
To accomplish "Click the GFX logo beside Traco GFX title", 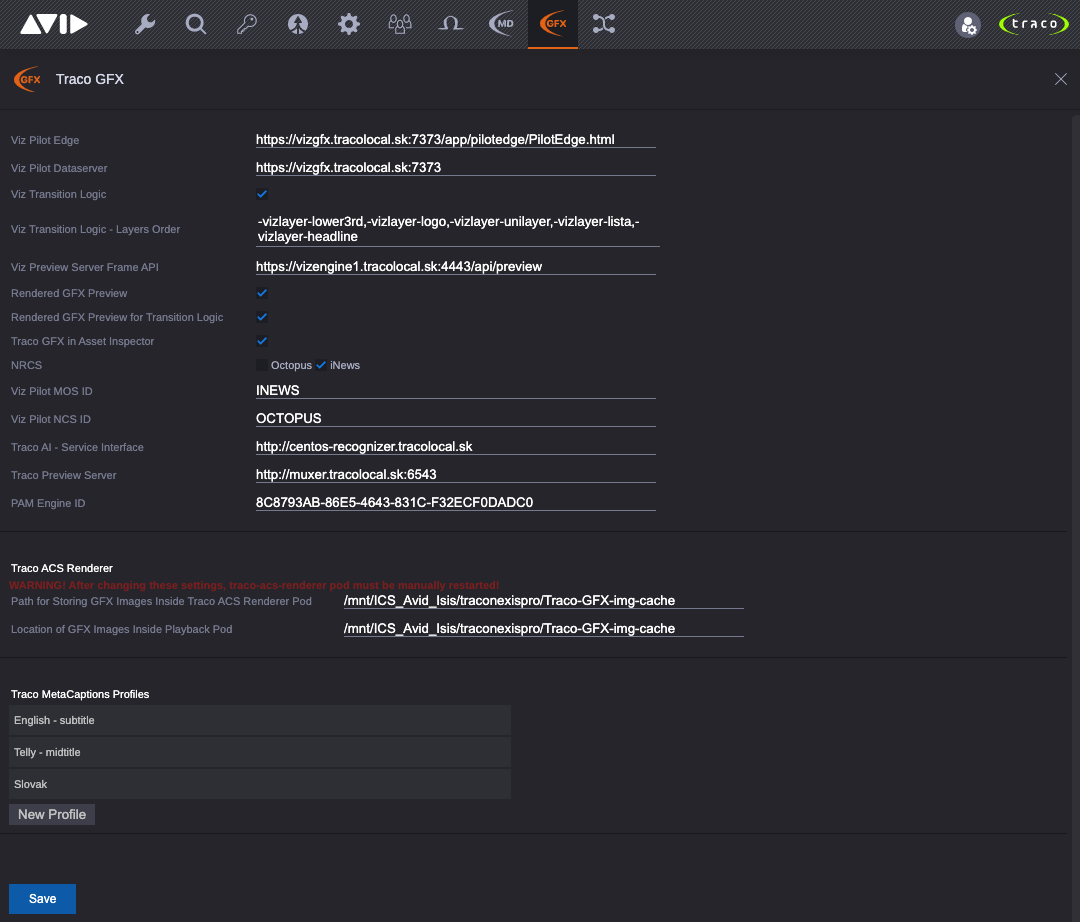I will pyautogui.click(x=28, y=79).
